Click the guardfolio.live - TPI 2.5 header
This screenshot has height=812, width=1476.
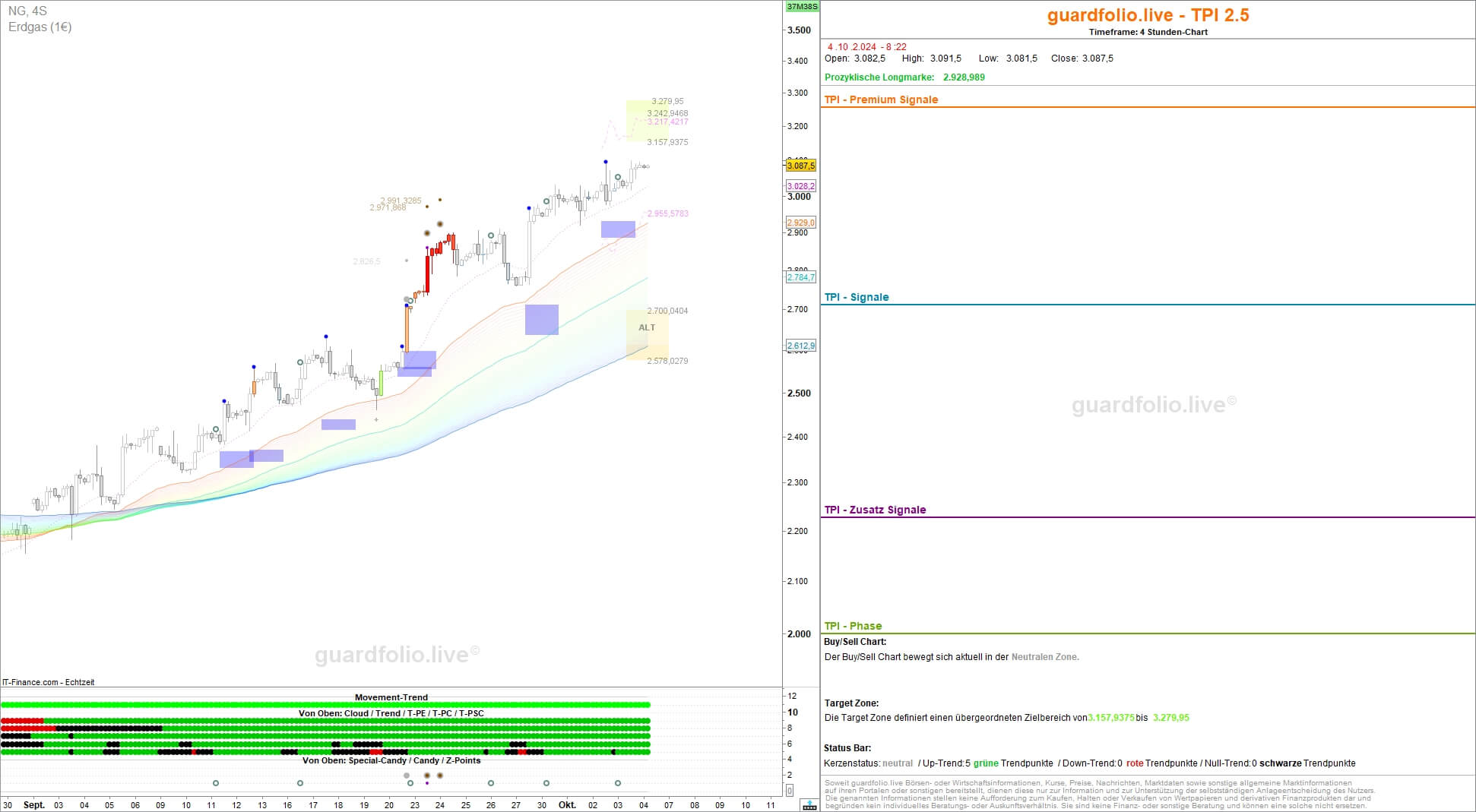click(1148, 15)
